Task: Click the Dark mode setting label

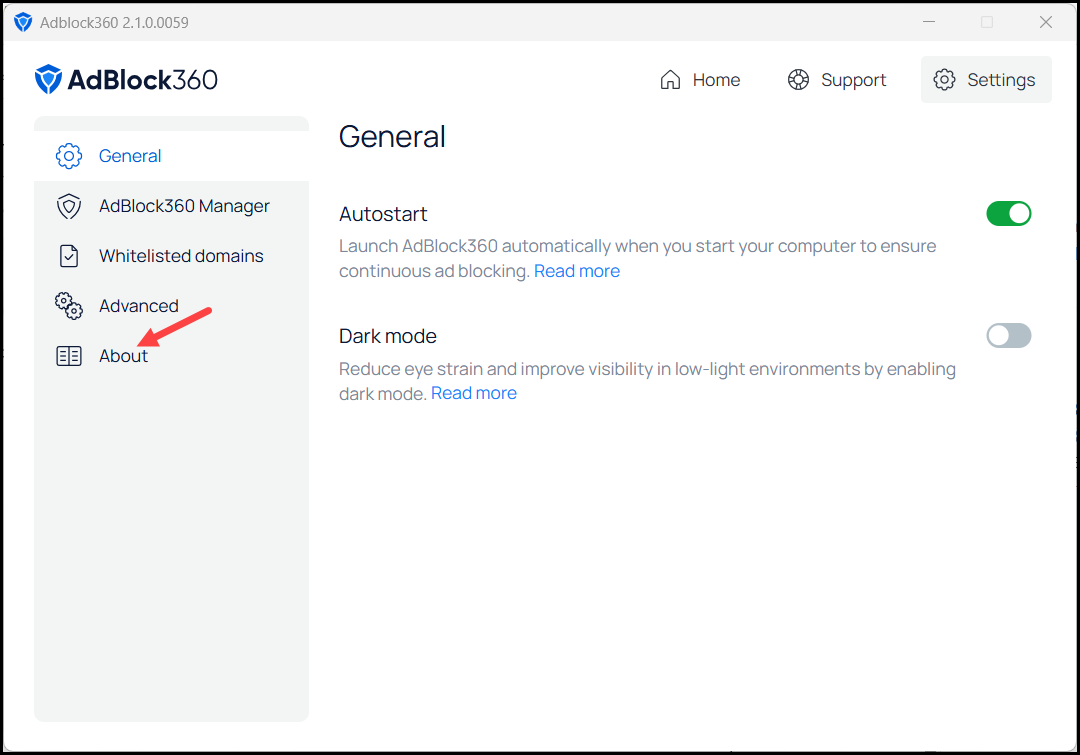Action: (x=388, y=336)
